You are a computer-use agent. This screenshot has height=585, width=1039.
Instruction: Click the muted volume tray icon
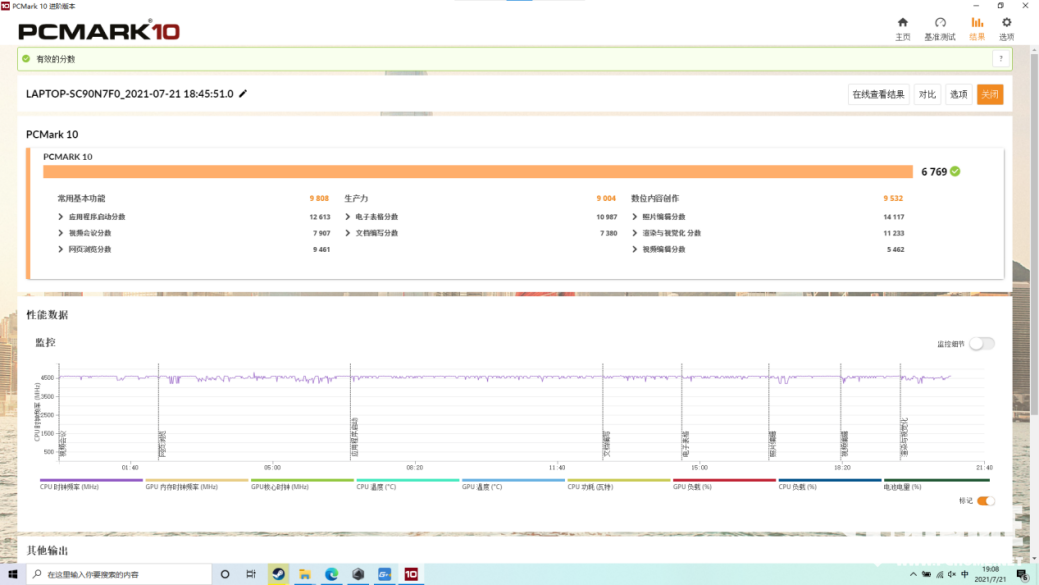point(952,574)
